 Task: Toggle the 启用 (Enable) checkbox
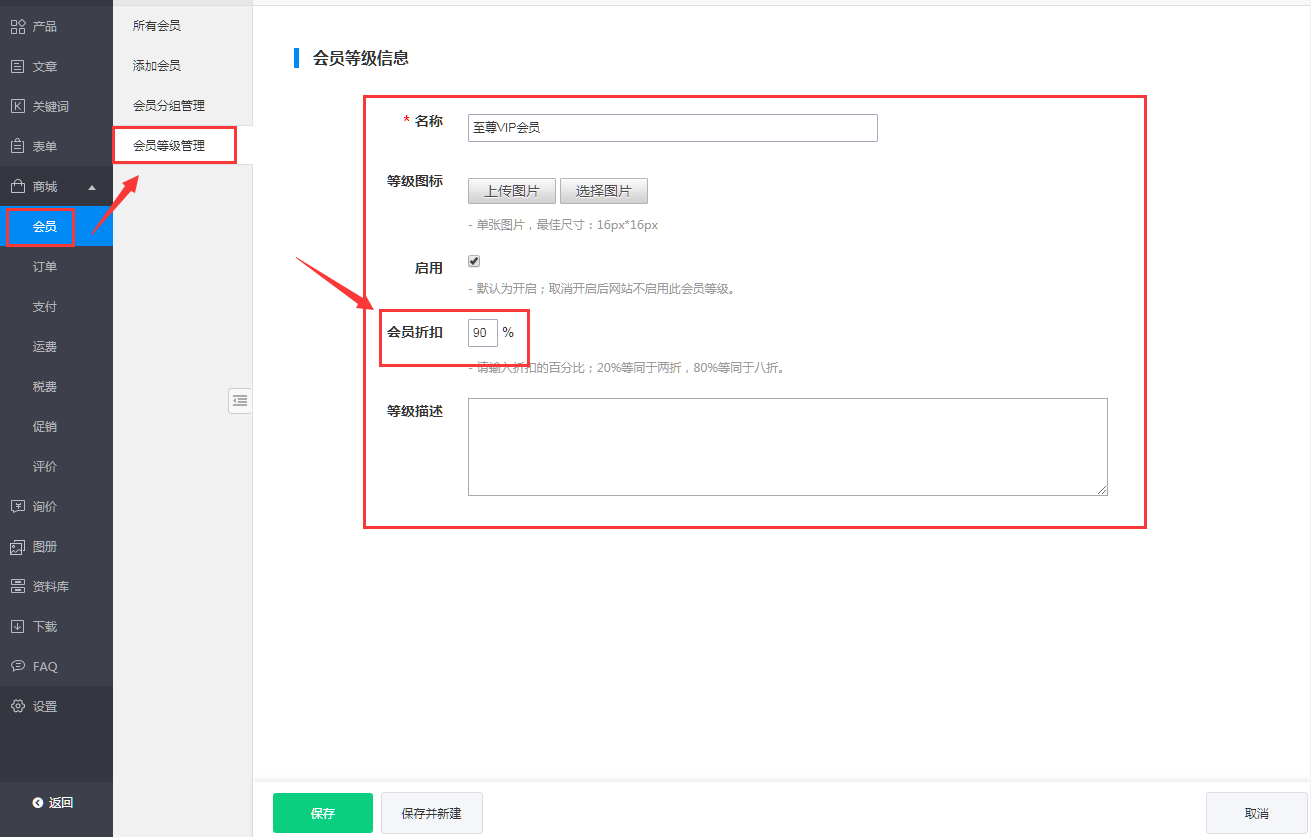tap(474, 261)
